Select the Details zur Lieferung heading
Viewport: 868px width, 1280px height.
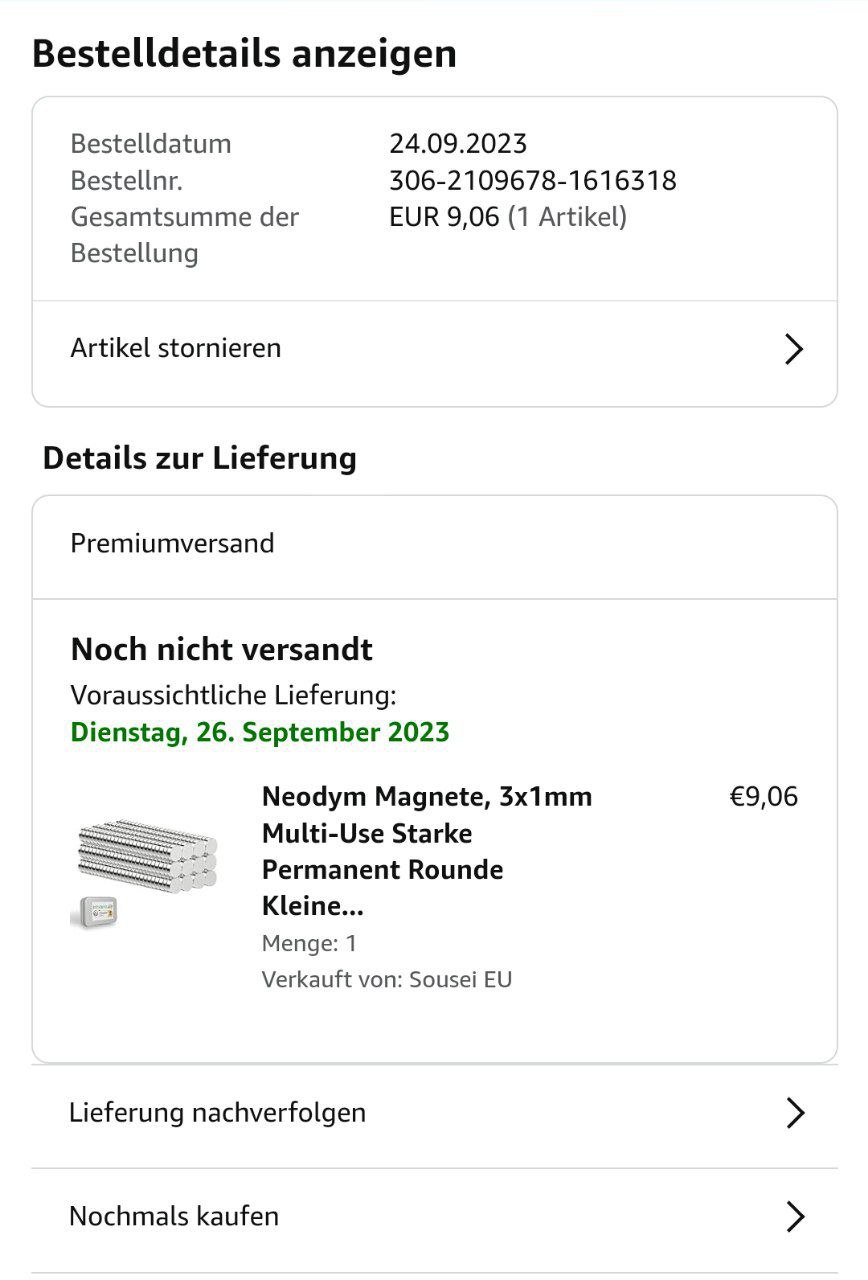click(x=200, y=458)
